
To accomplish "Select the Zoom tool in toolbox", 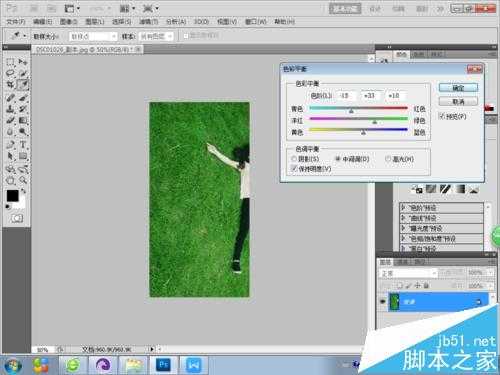I will tap(22, 180).
